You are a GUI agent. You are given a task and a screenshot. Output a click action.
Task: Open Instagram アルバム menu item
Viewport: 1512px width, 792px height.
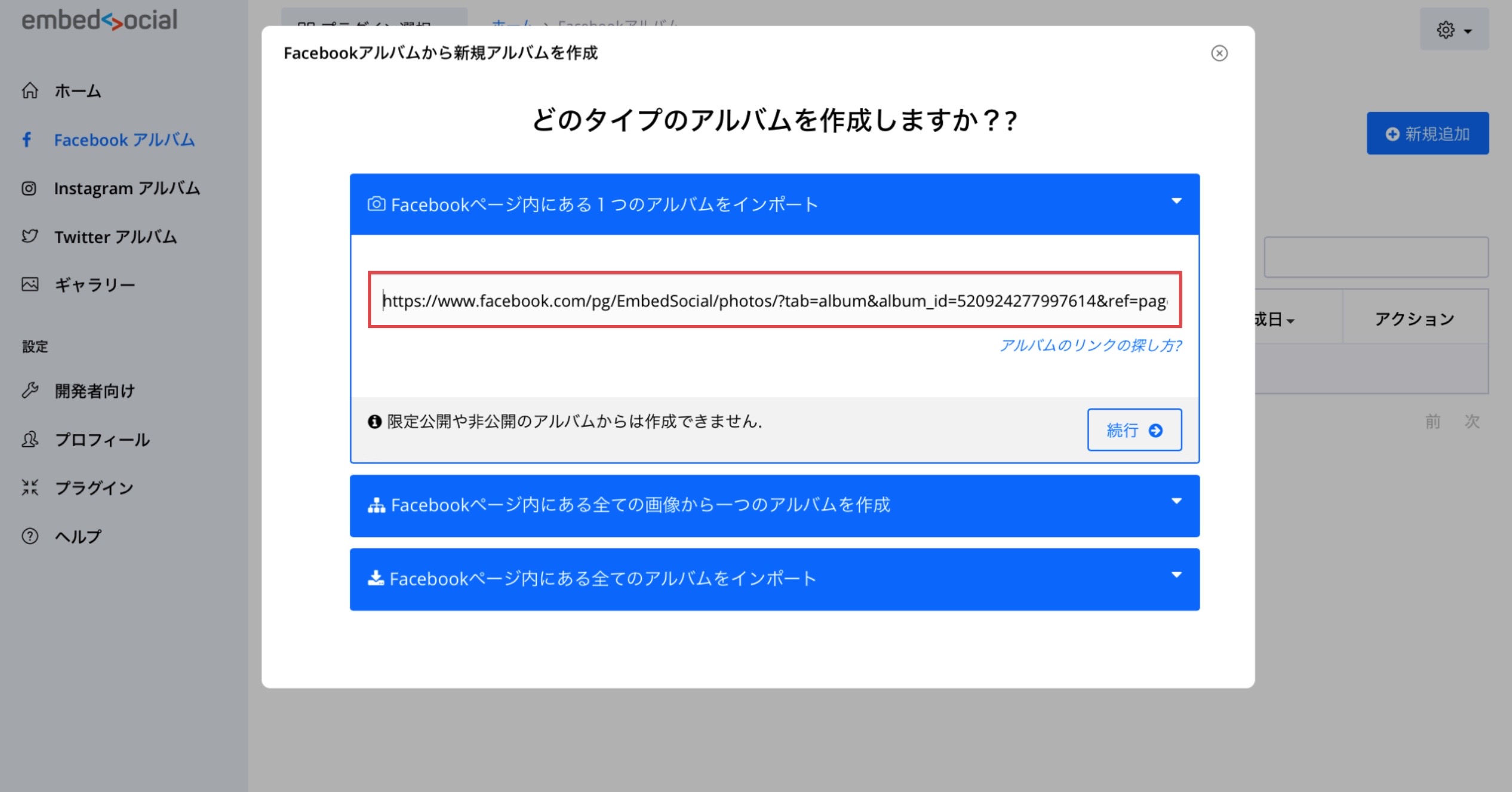(127, 189)
